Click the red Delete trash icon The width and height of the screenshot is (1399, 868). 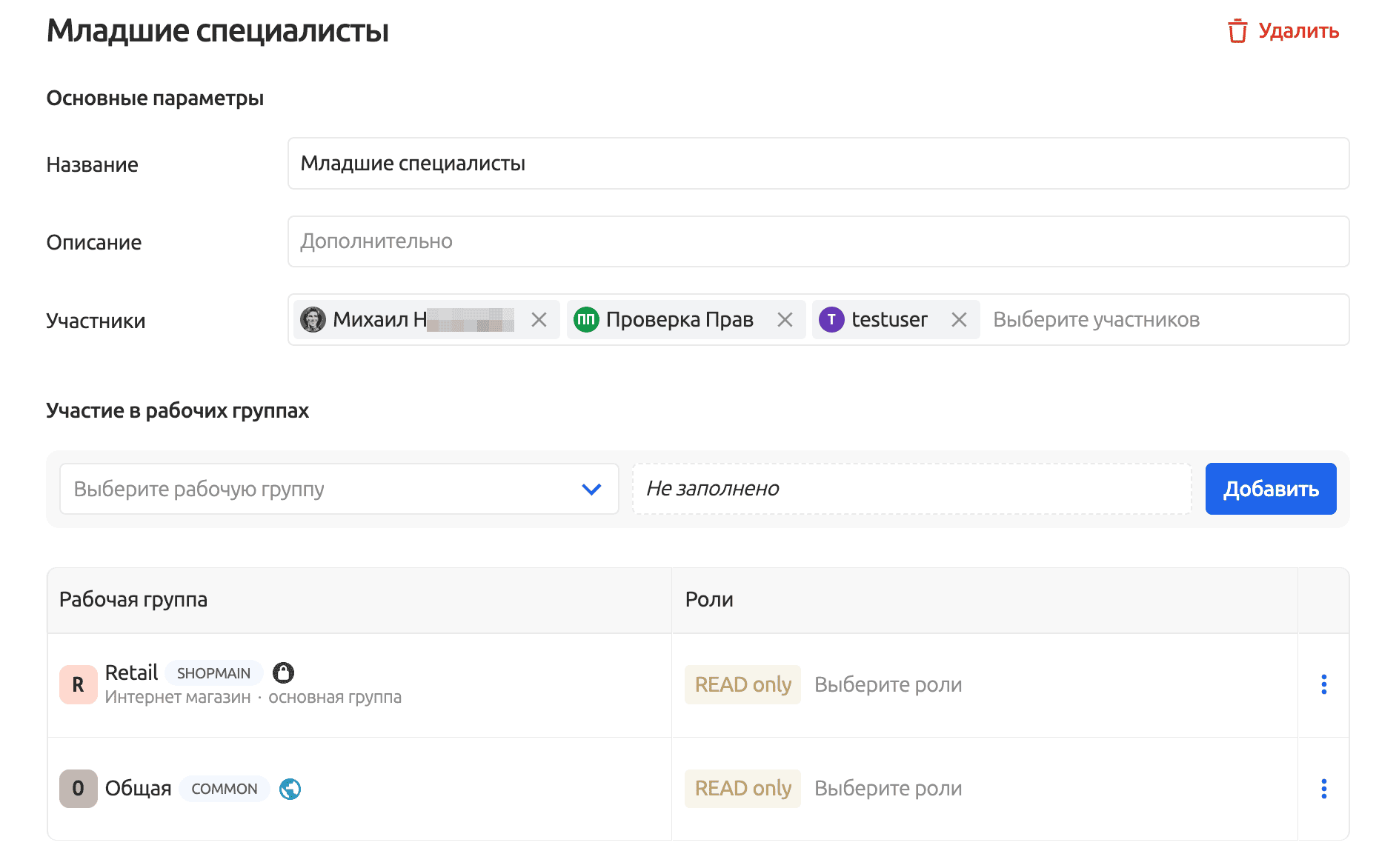pyautogui.click(x=1237, y=31)
